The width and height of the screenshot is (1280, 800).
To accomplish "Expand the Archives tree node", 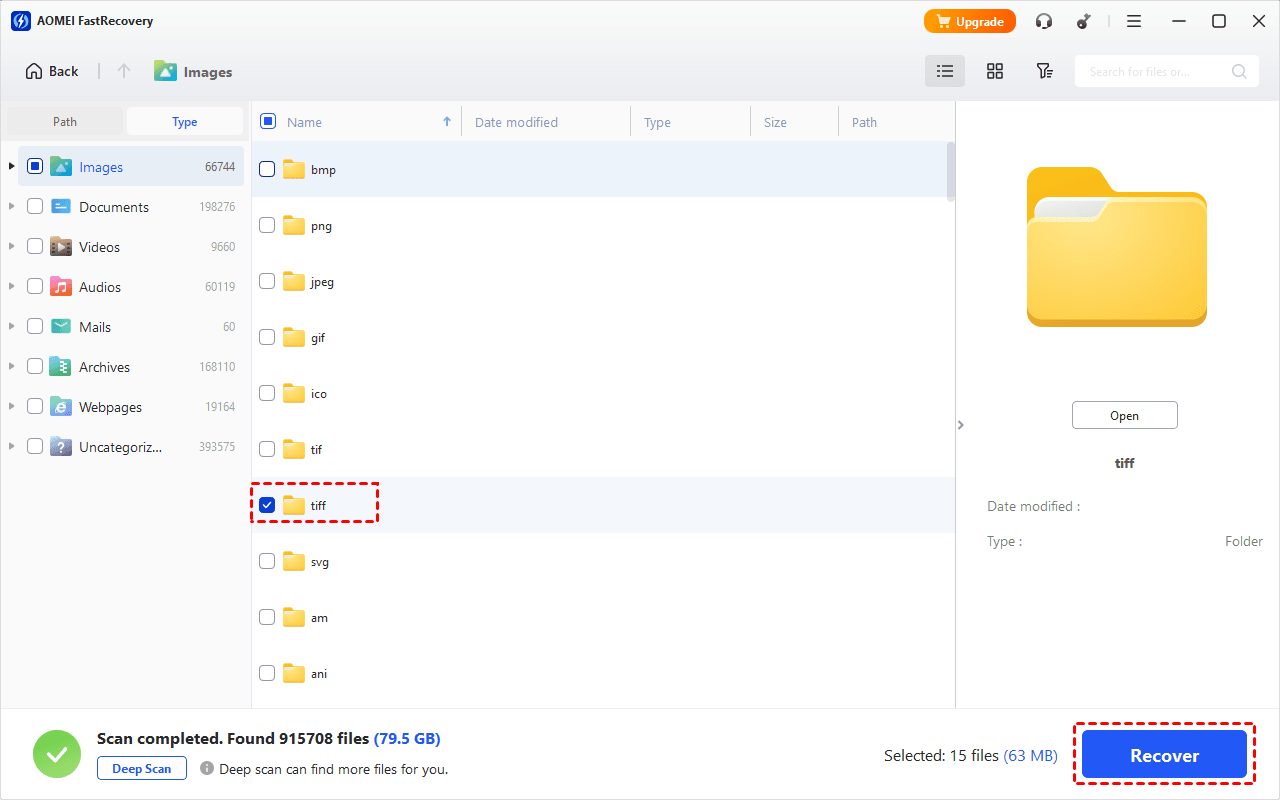I will pyautogui.click(x=12, y=367).
